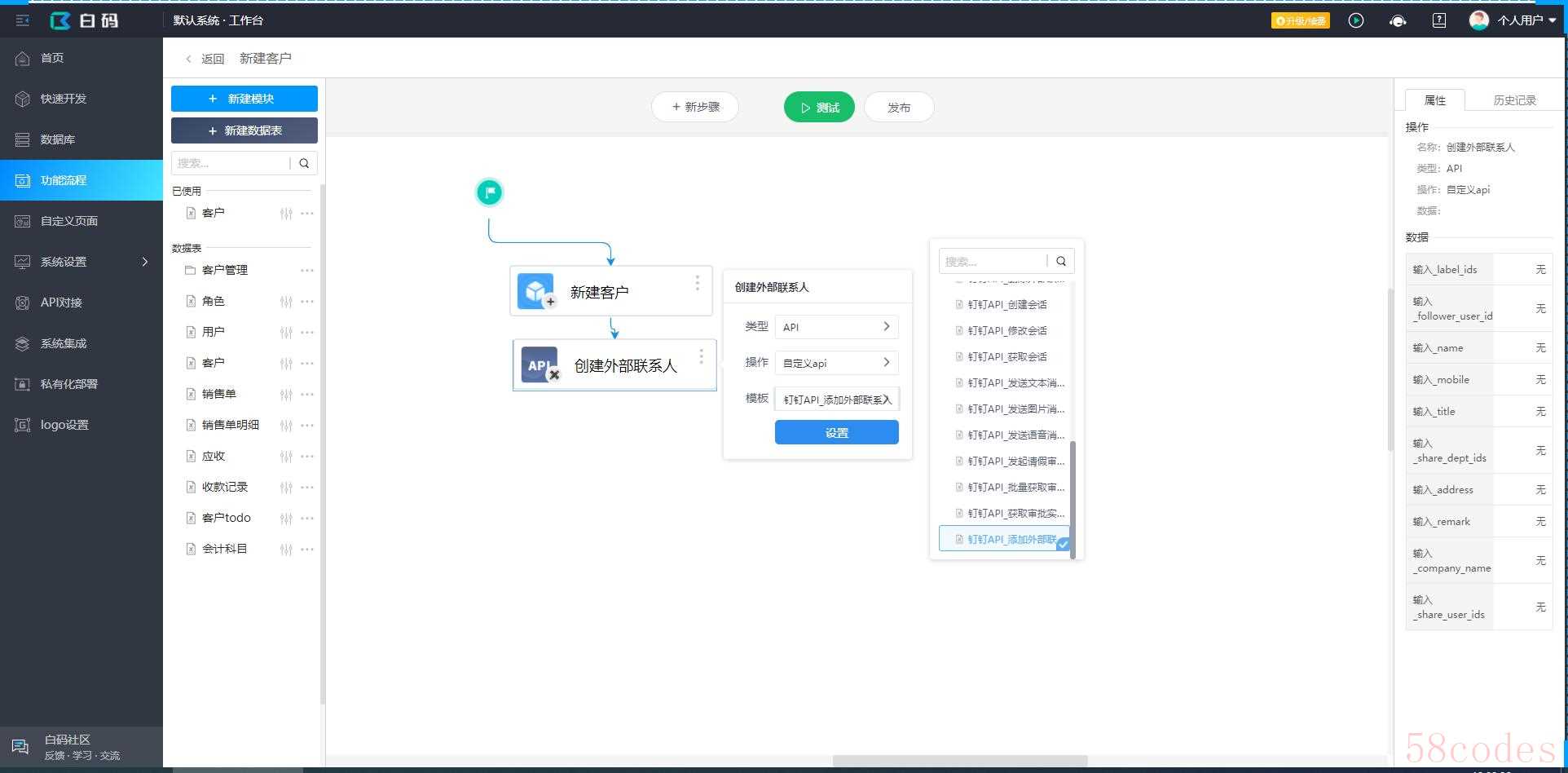Collapse the sidebar with the hamburger icon
The height and width of the screenshot is (773, 1568).
[23, 20]
